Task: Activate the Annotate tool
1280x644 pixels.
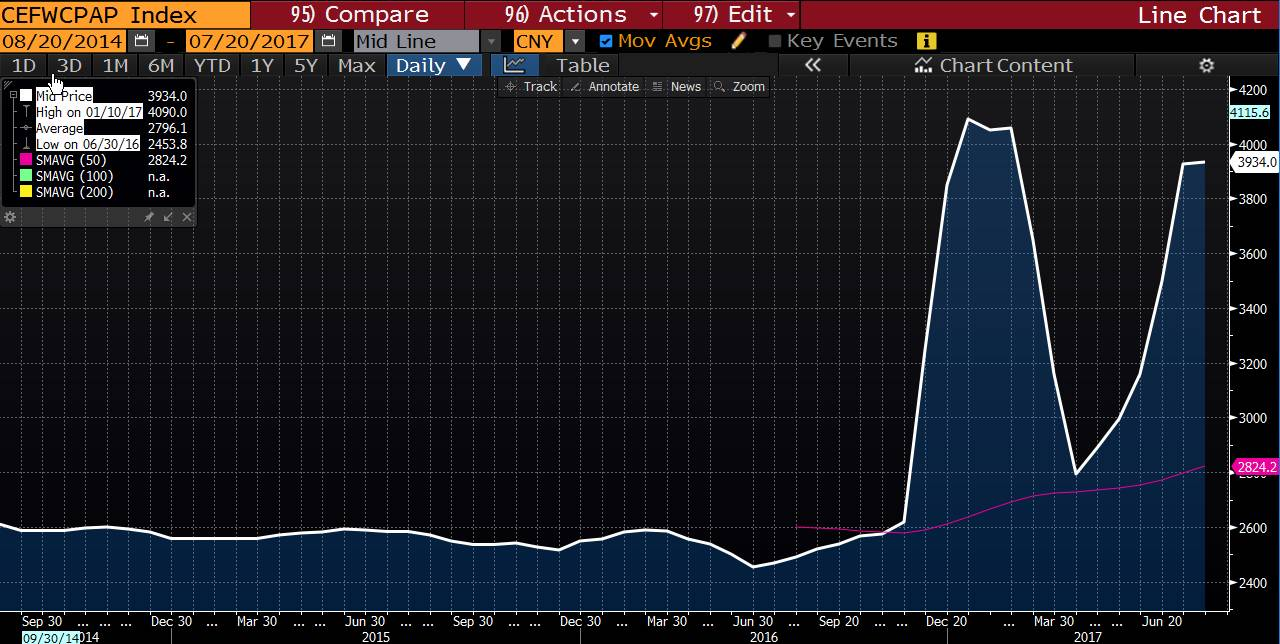Action: click(604, 87)
